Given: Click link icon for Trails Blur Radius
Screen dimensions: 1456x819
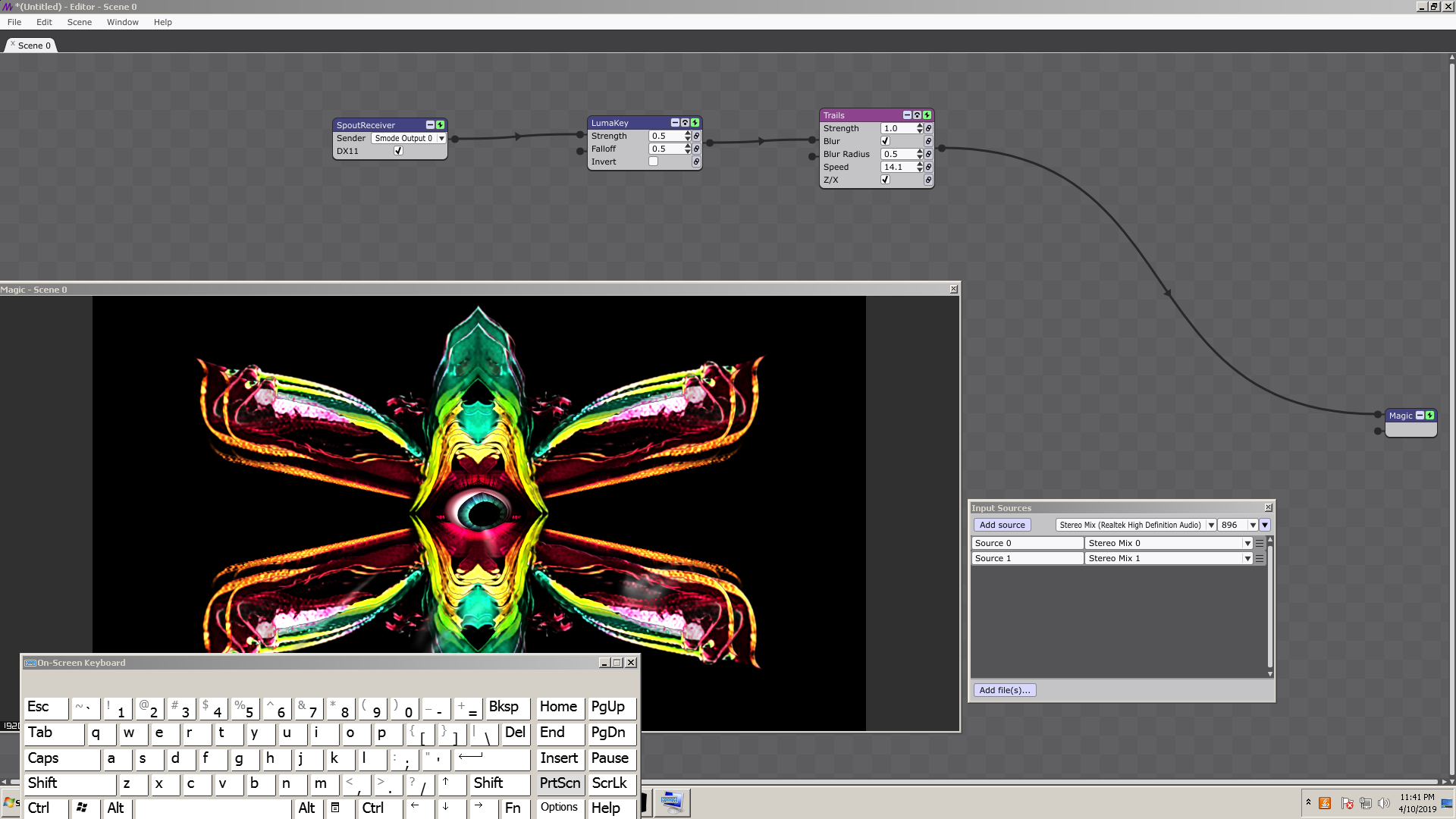Looking at the screenshot, I should point(928,155).
